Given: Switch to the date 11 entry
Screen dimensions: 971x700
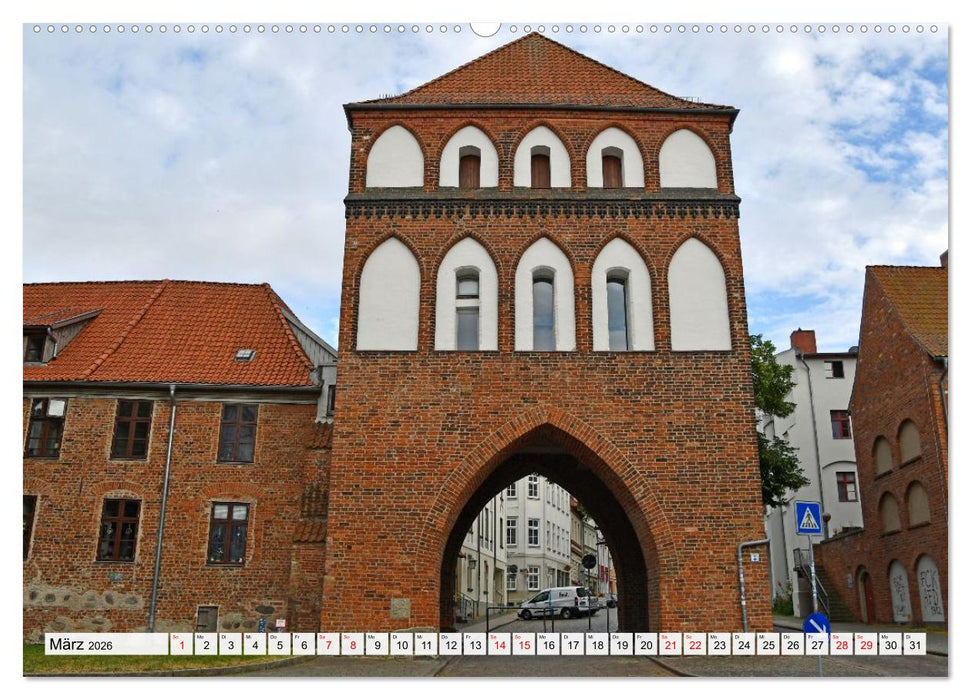Looking at the screenshot, I should [x=426, y=646].
